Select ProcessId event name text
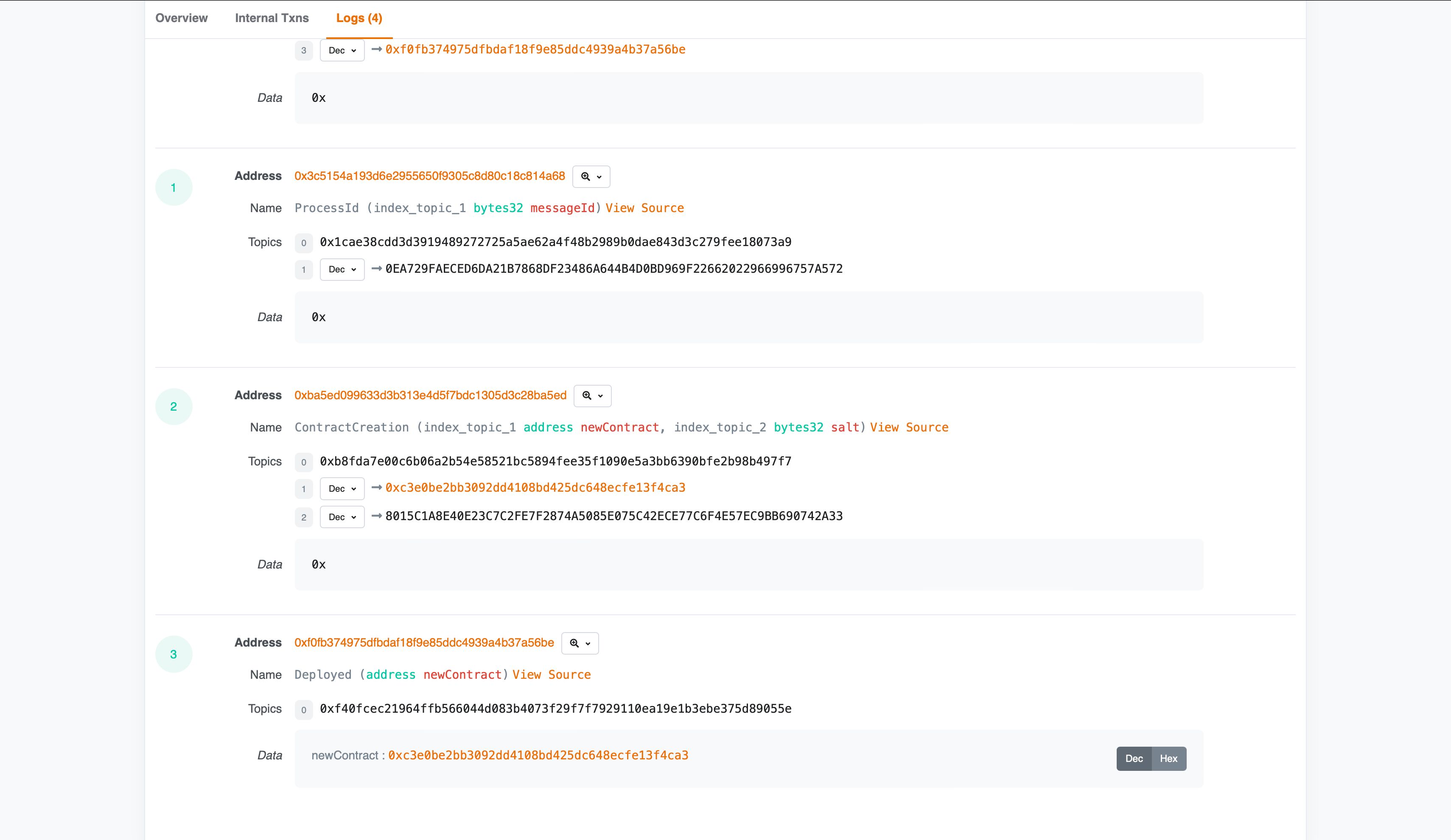Viewport: 1451px width, 840px height. pyautogui.click(x=327, y=208)
